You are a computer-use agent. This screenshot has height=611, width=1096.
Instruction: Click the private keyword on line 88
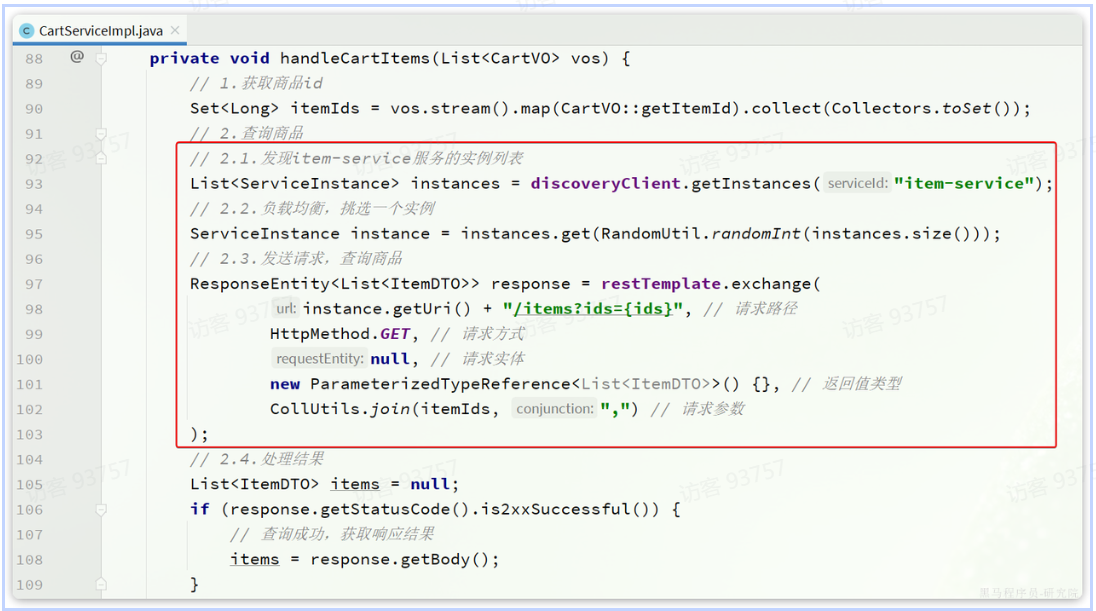(185, 58)
